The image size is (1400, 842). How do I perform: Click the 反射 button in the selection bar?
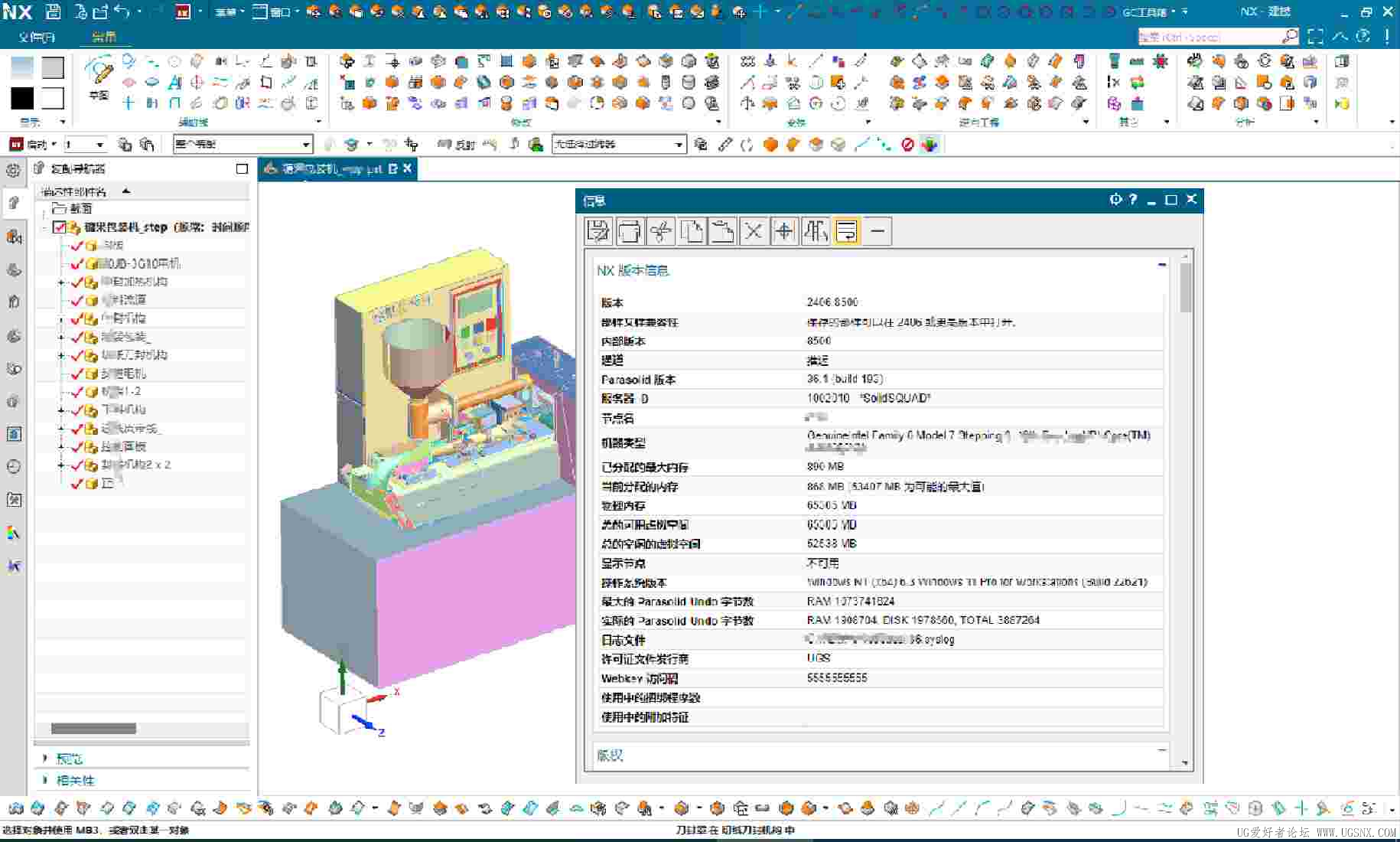[457, 144]
